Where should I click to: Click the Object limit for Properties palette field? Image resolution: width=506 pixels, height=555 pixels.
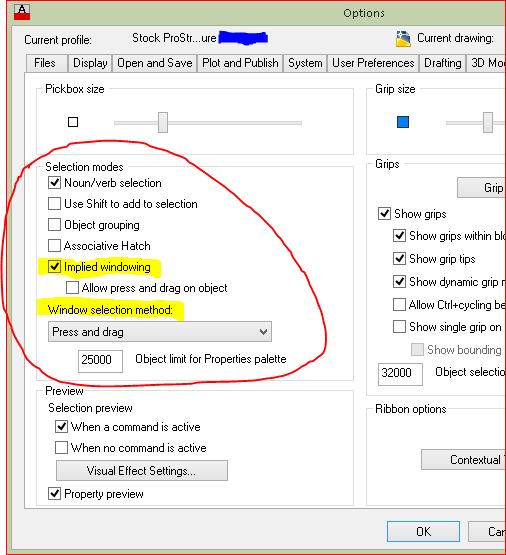(100, 361)
